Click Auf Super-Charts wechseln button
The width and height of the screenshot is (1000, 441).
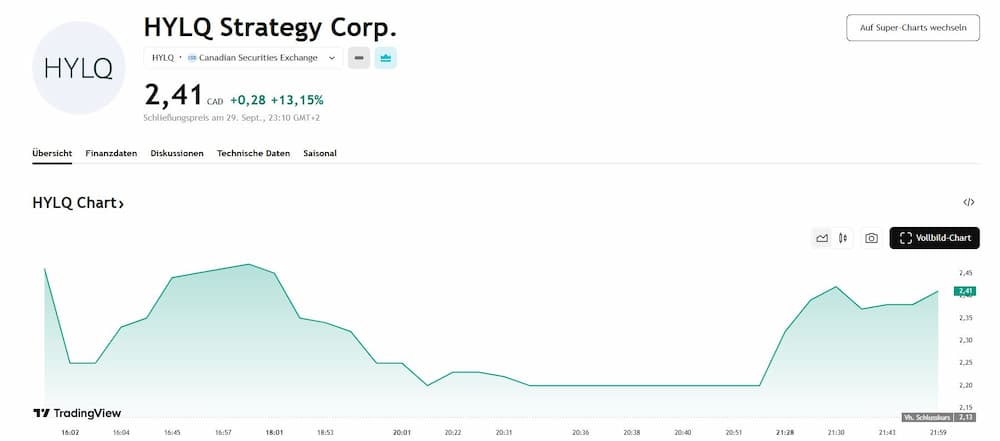[913, 28]
